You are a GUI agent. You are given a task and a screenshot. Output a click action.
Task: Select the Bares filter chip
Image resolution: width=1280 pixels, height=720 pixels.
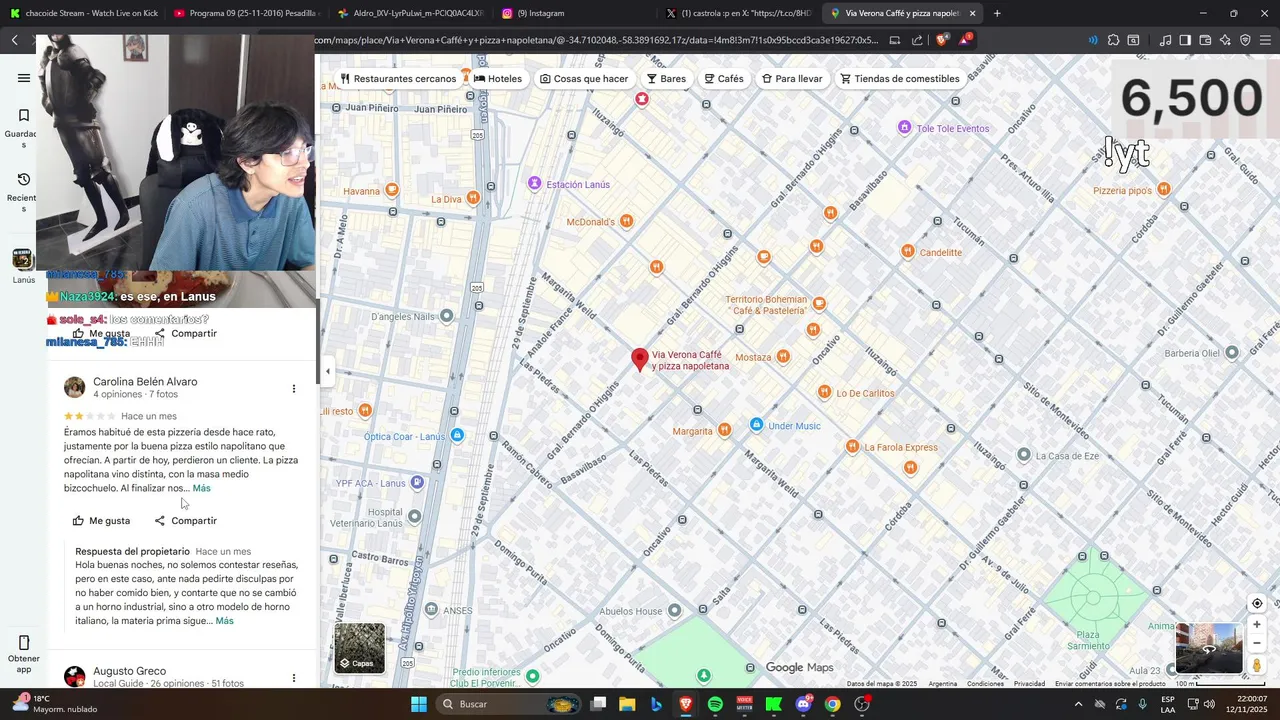pyautogui.click(x=666, y=79)
